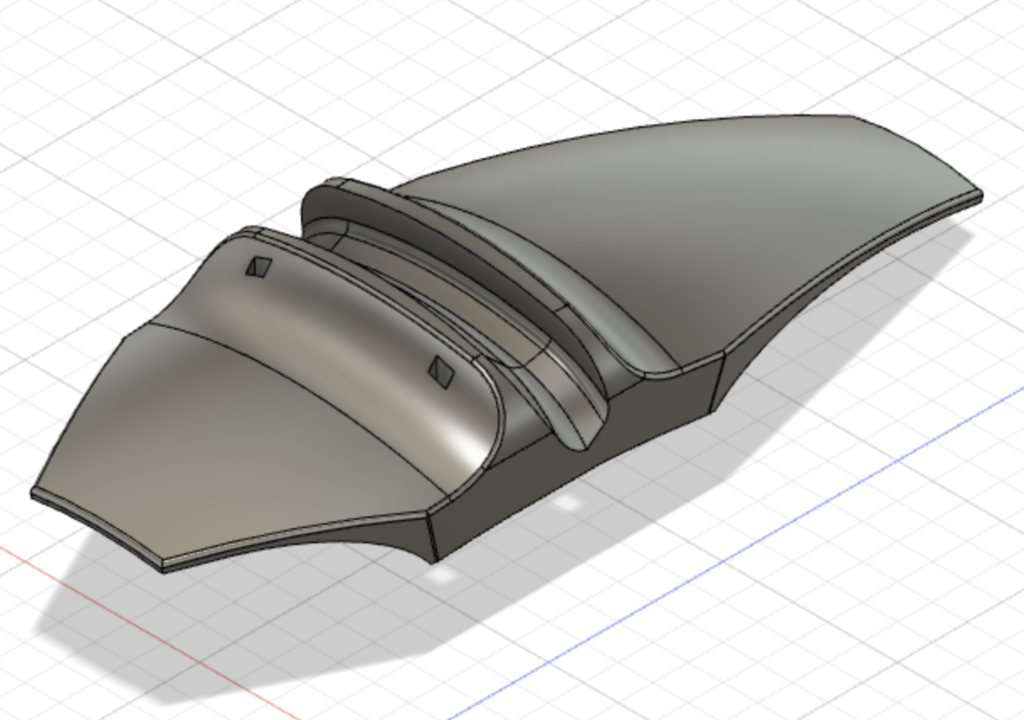This screenshot has width=1024, height=720.
Task: Select the left square hole on the ridge
Action: pos(260,267)
